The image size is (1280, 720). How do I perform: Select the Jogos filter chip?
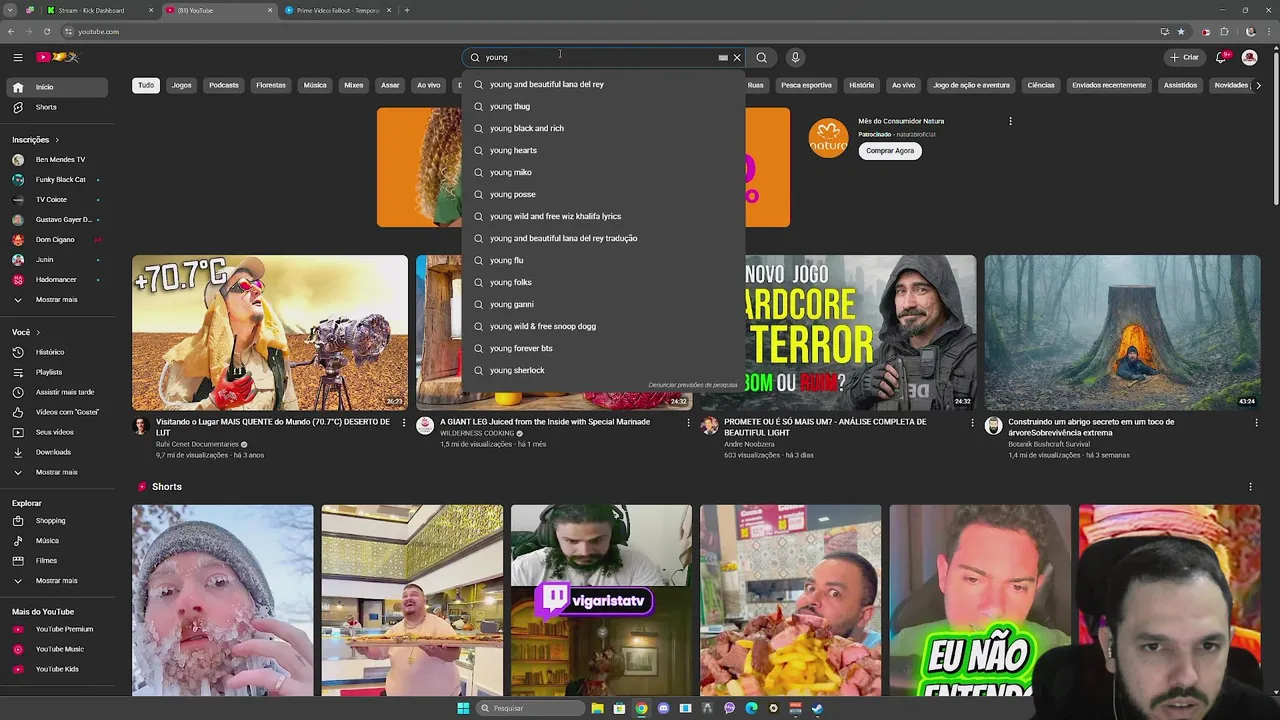(181, 85)
